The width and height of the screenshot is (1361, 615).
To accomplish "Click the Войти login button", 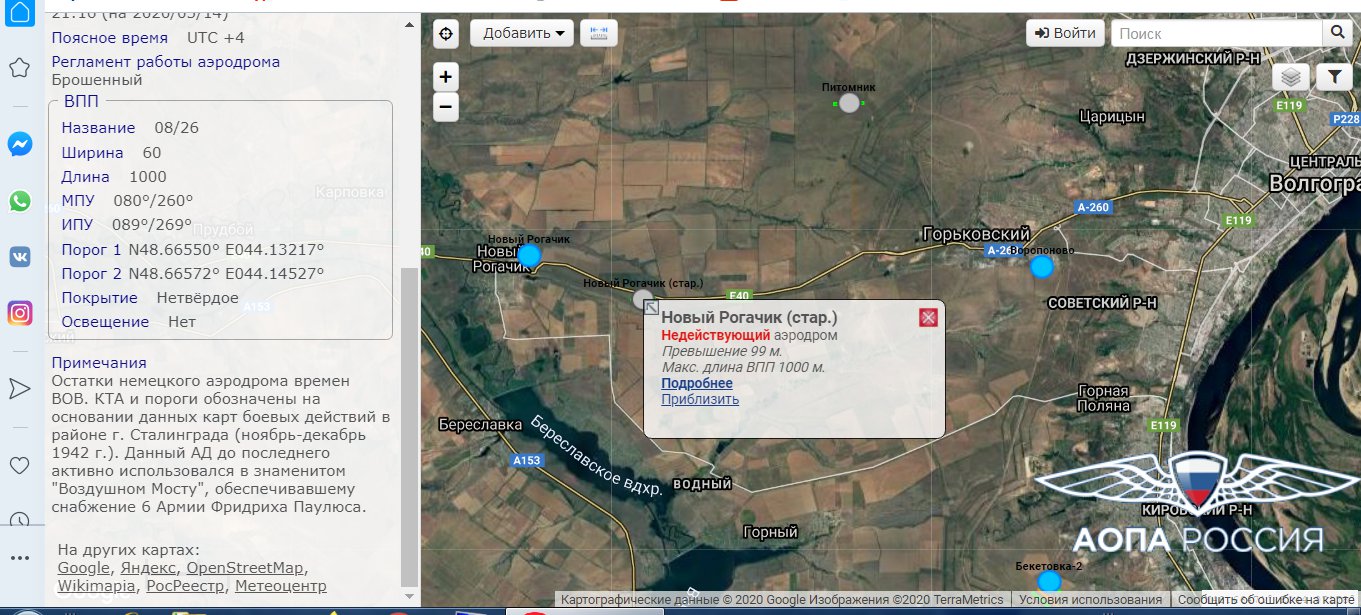I will click(1065, 33).
